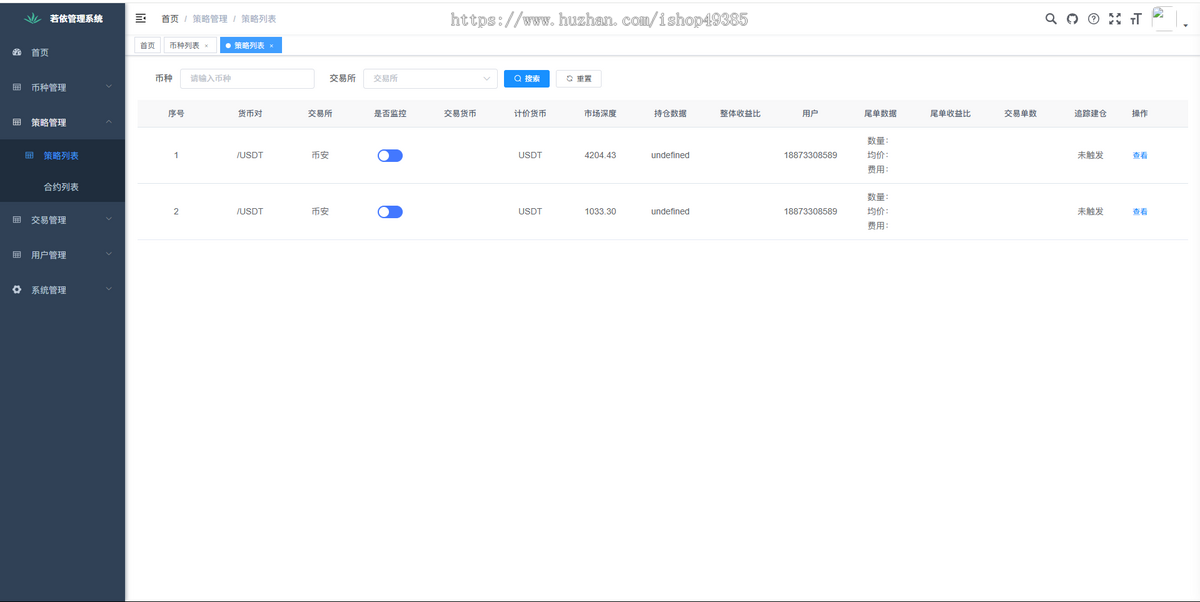Click the 追踪建仓 column header
This screenshot has width=1200, height=602.
(x=1090, y=114)
